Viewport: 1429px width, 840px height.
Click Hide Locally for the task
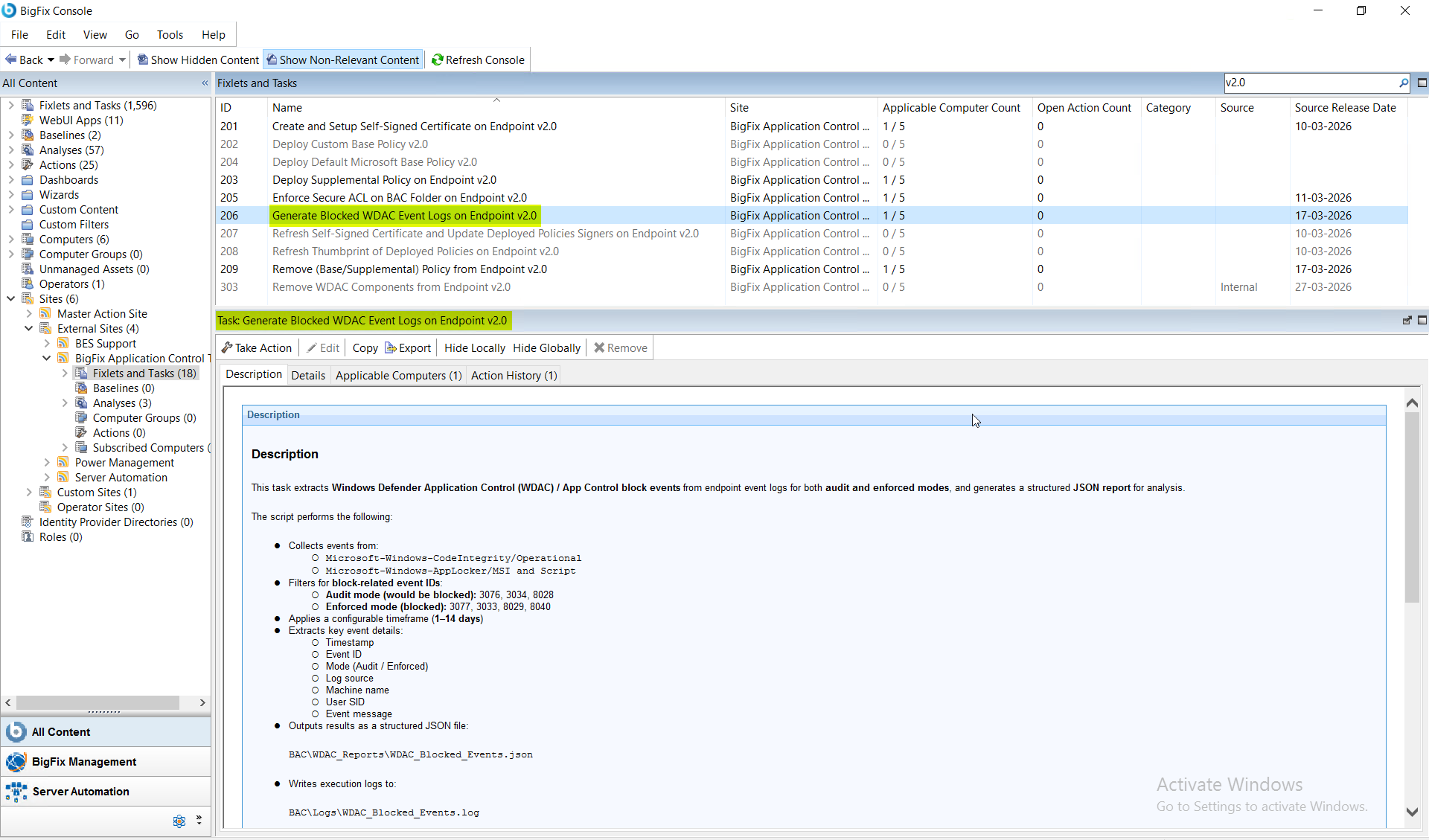pos(474,347)
